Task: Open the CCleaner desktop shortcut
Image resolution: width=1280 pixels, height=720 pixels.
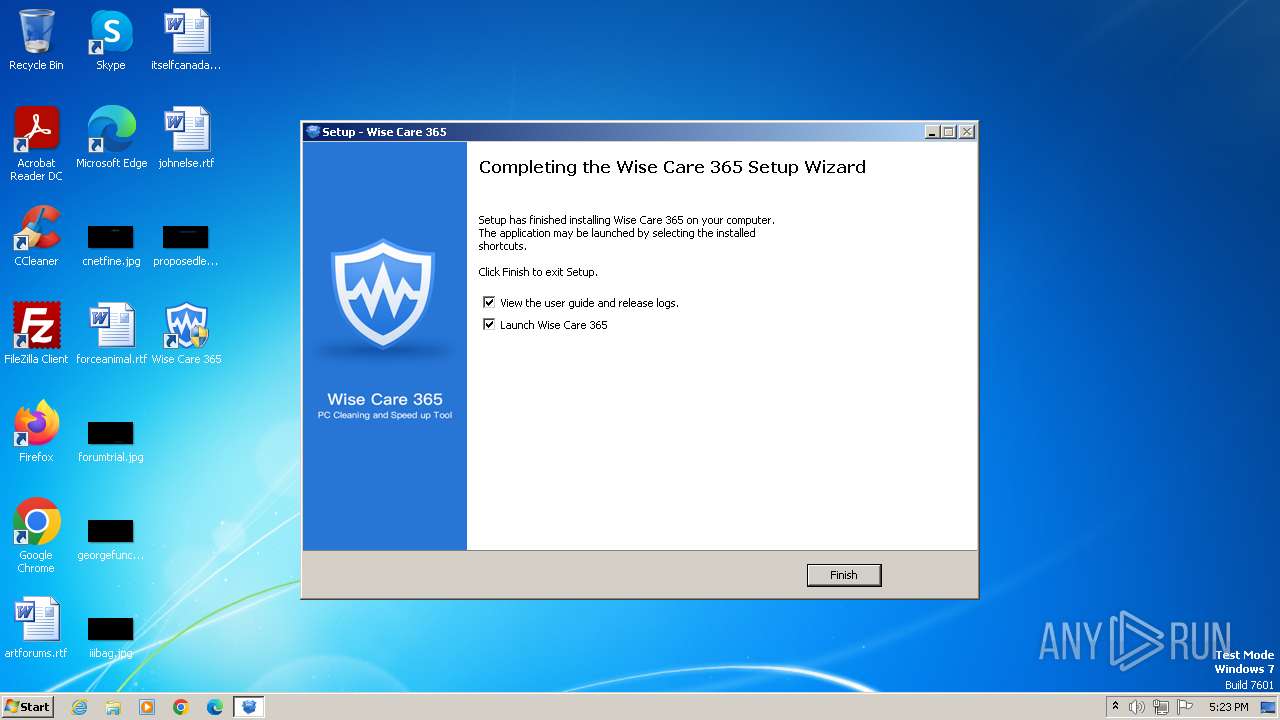Action: click(36, 236)
